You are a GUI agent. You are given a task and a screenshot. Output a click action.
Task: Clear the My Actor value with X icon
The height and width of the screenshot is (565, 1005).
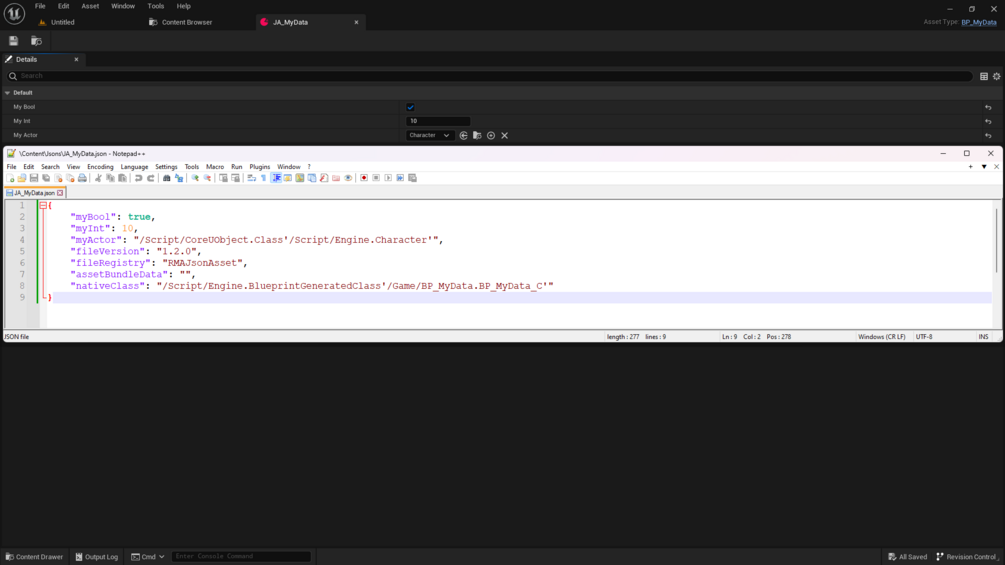point(504,135)
